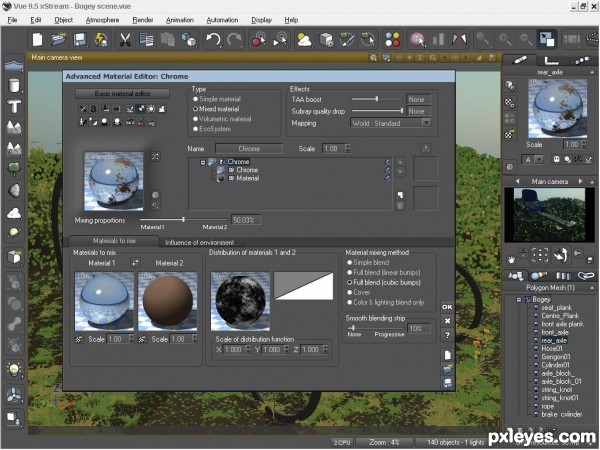Add a ventilator with the fan icon
Viewport: 600px width, 450px height.
click(x=15, y=395)
